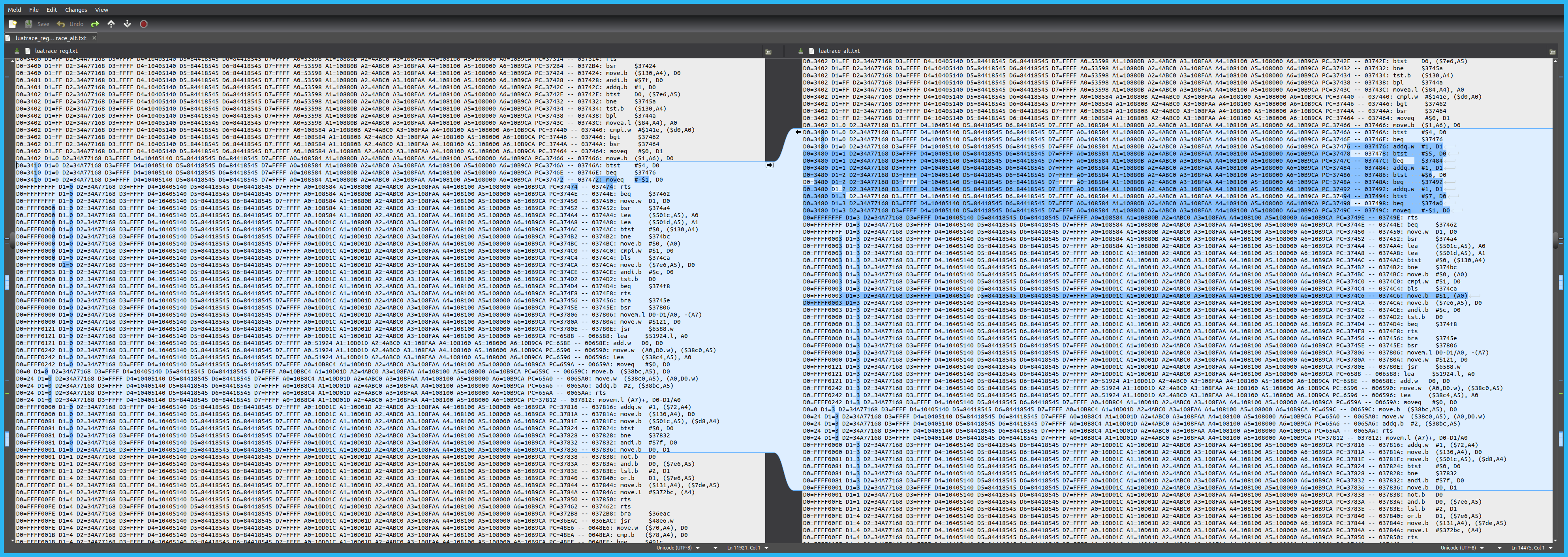
Task: Save right pane luatrace_alt.txt icon
Action: [800, 51]
